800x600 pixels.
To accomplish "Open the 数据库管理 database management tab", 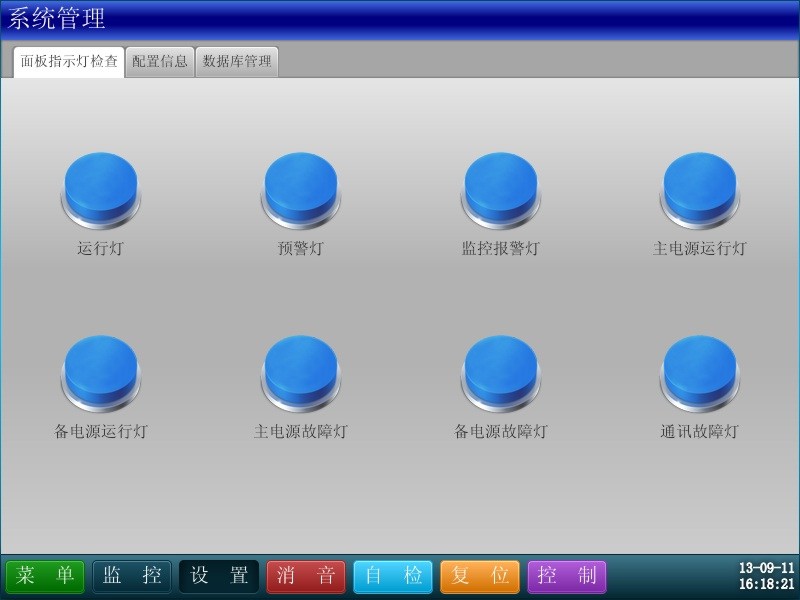I will point(234,60).
